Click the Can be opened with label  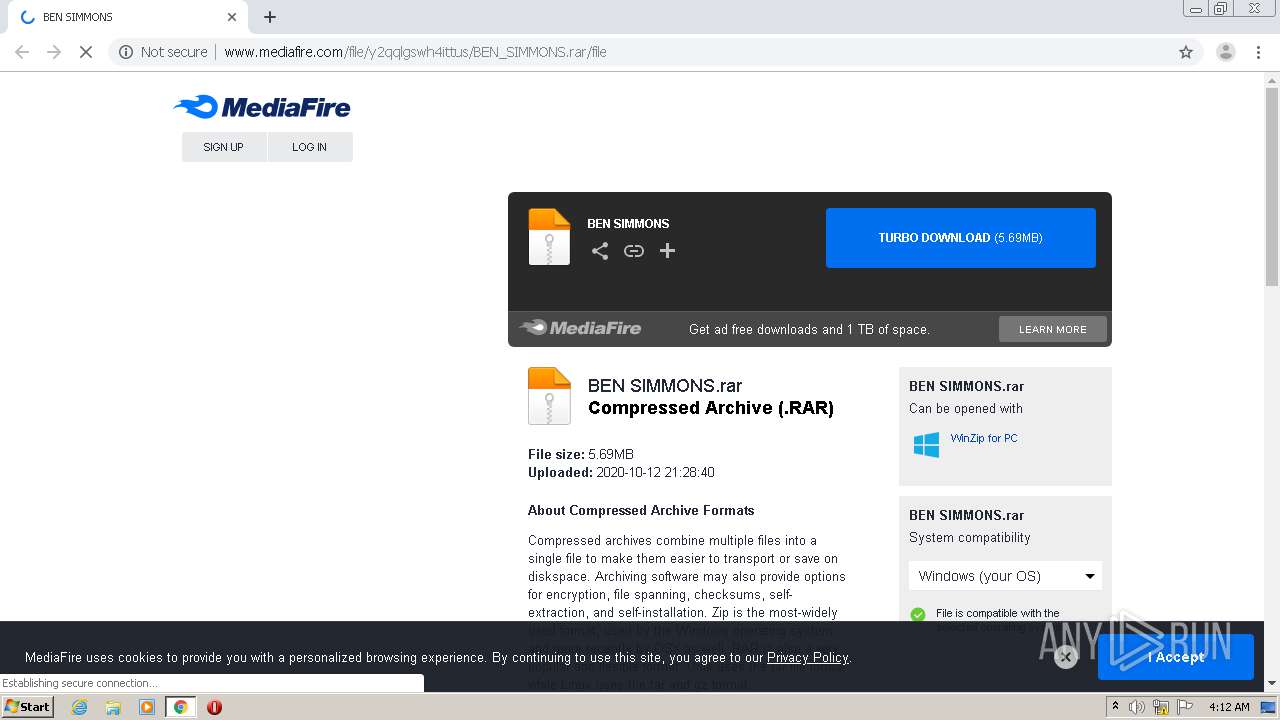(966, 408)
